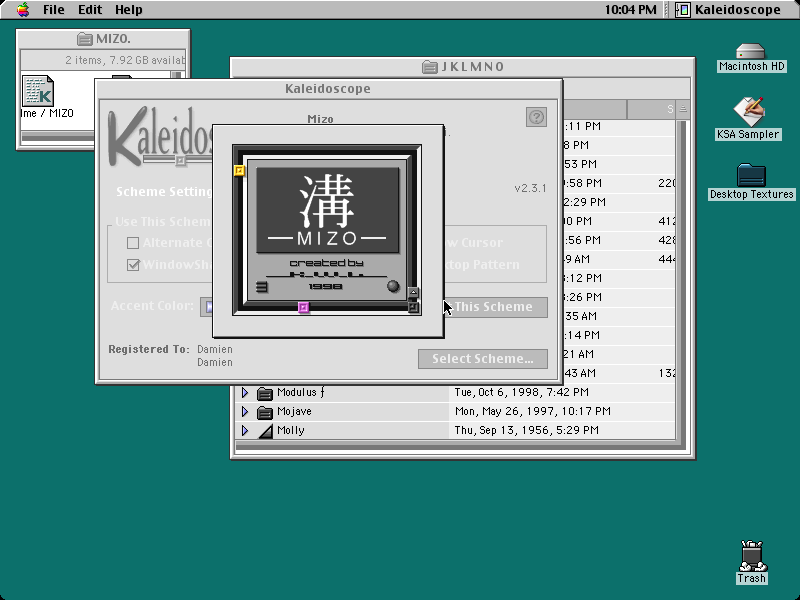Select the Modulus ƒ row name
Screen dimensions: 800x600
301,392
